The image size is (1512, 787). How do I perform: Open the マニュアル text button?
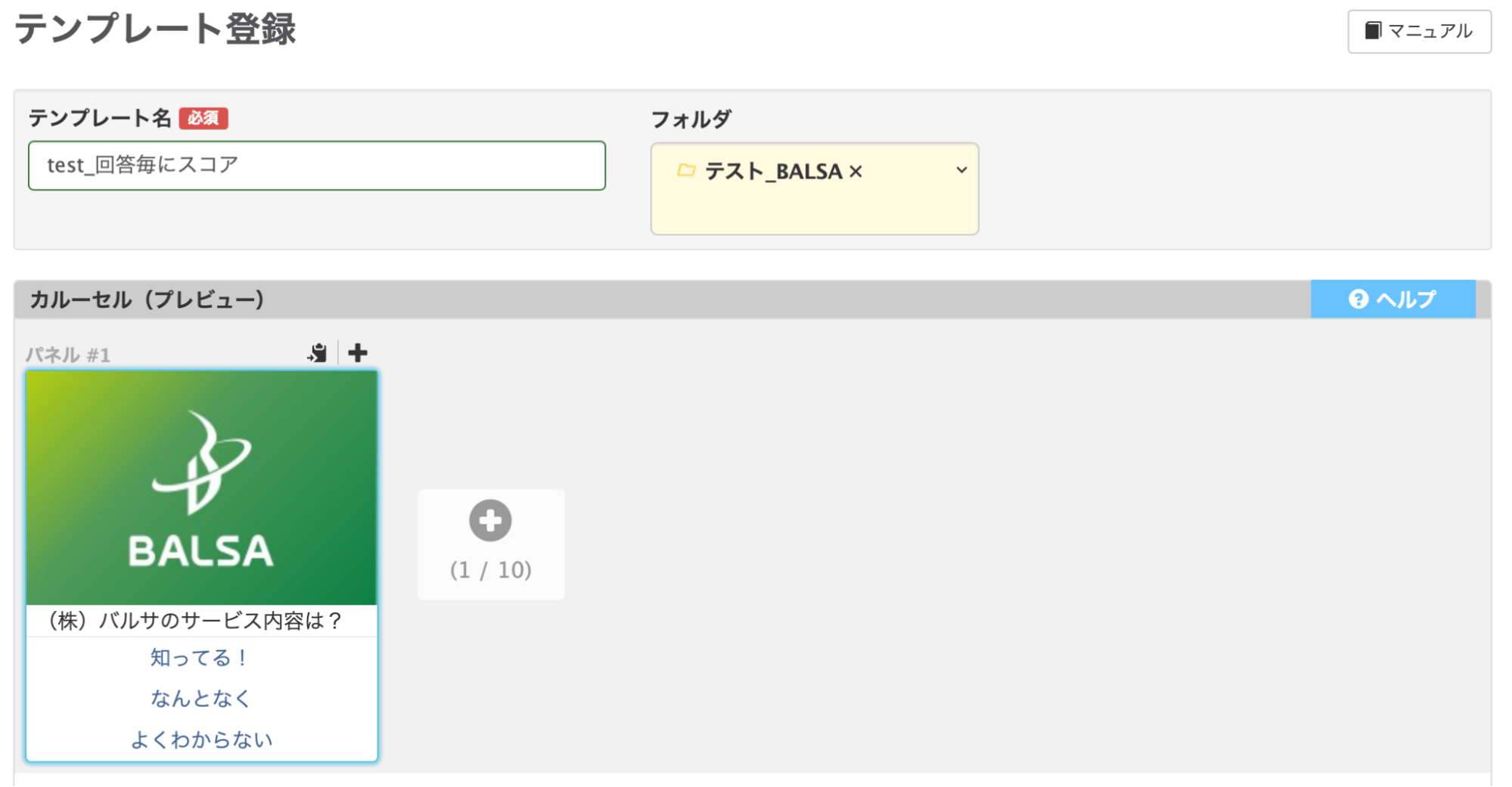coord(1430,31)
